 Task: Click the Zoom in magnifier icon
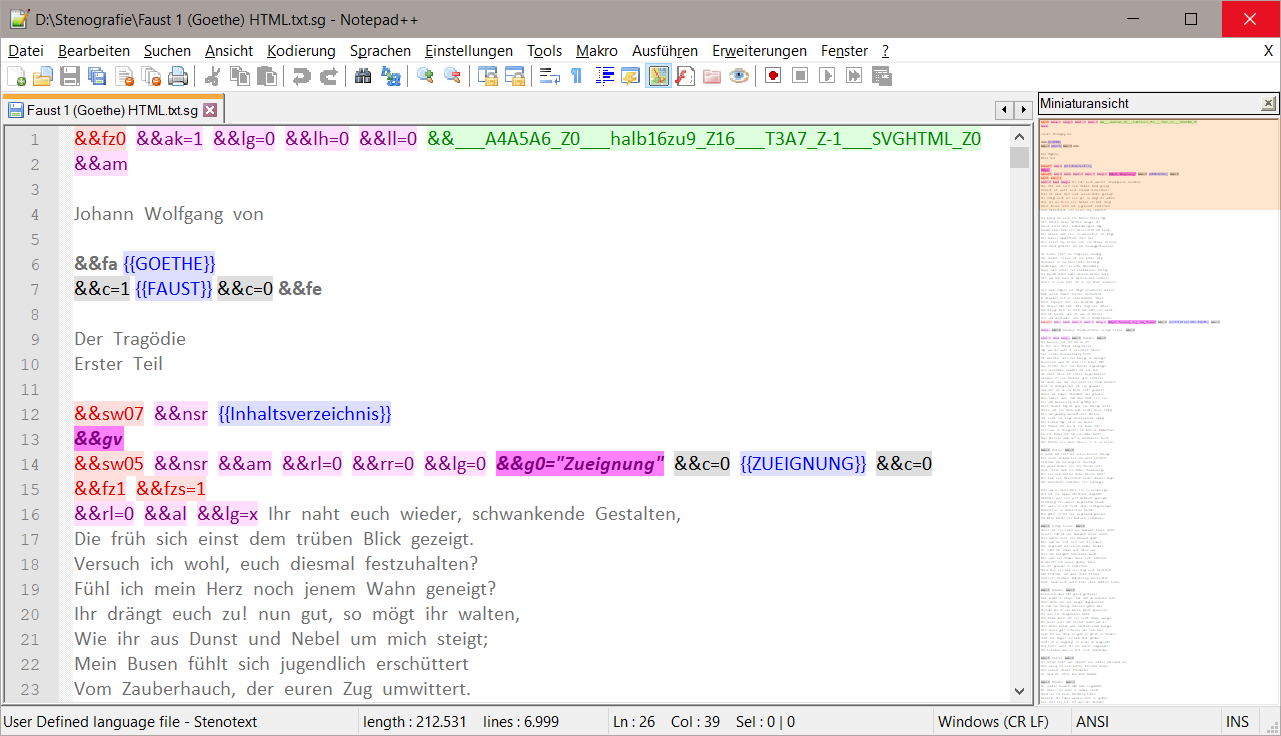point(425,76)
